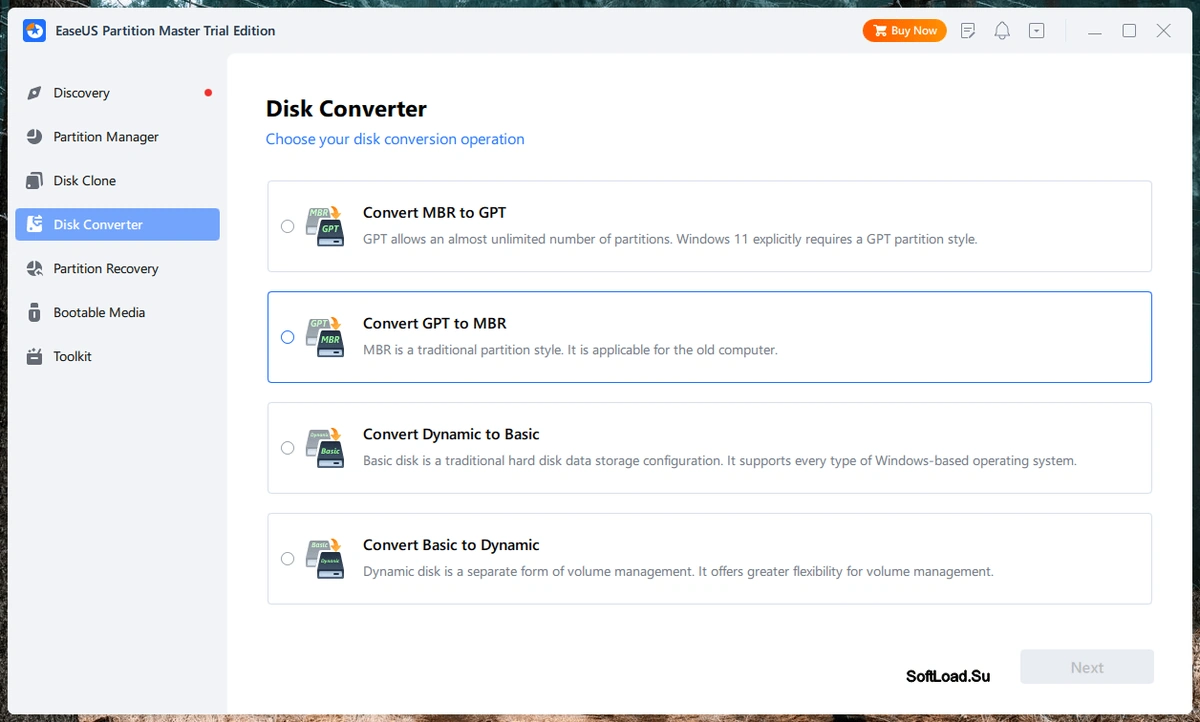Image resolution: width=1200 pixels, height=722 pixels.
Task: Click the MBR to GPT disk icon
Action: 325,226
